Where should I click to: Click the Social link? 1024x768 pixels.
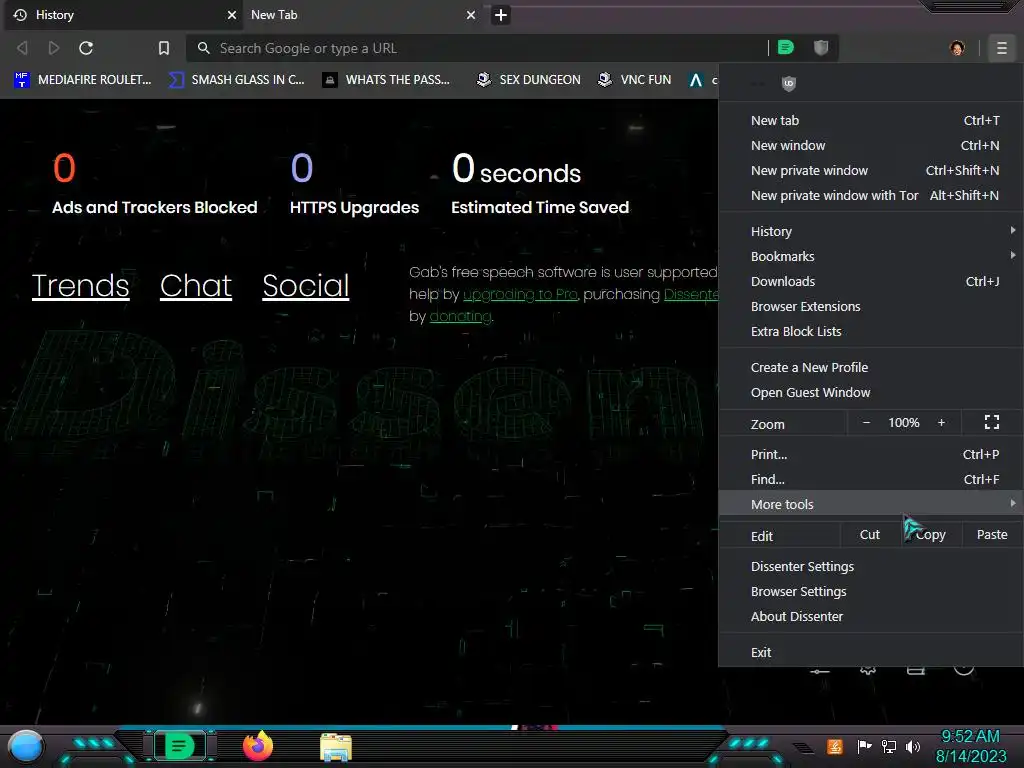[306, 286]
